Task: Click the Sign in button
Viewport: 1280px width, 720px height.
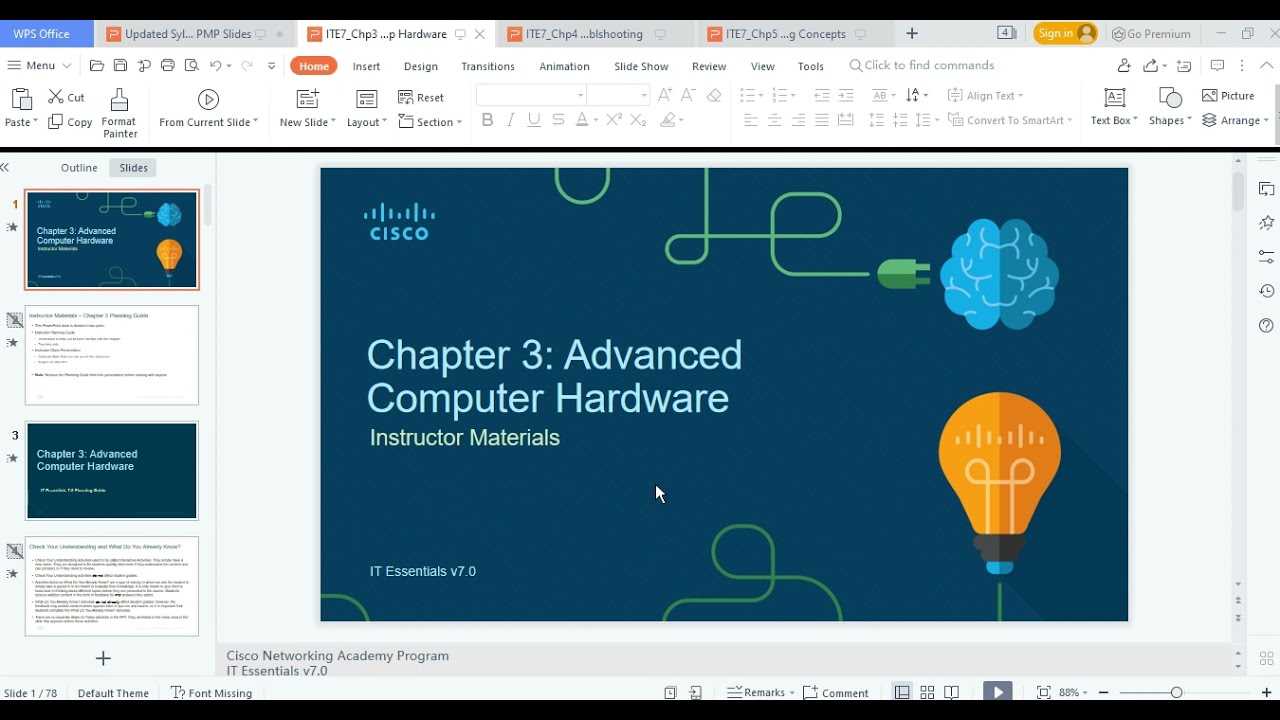Action: 1065,33
